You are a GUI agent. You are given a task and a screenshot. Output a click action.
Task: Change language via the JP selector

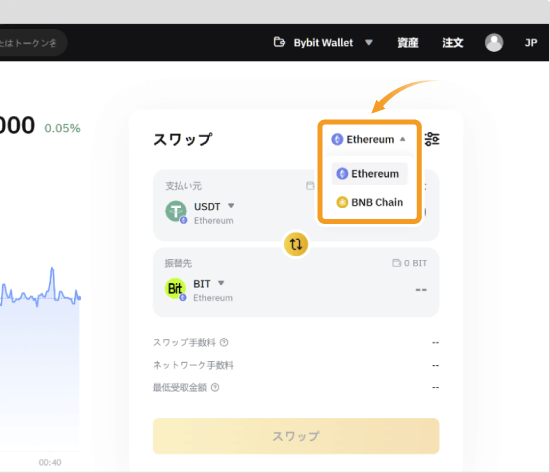[531, 42]
